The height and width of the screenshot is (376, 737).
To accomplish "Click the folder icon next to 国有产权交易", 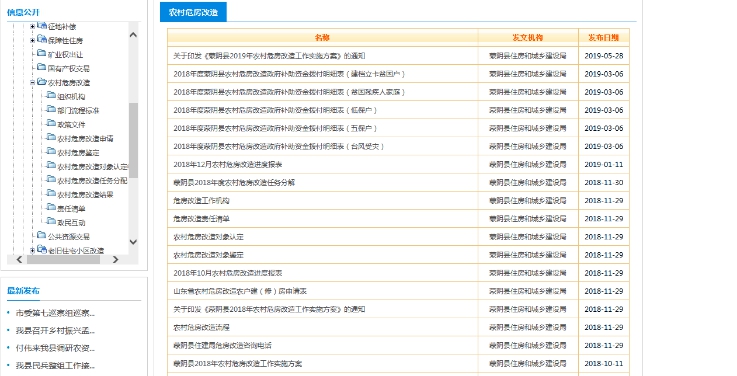I will coord(41,67).
